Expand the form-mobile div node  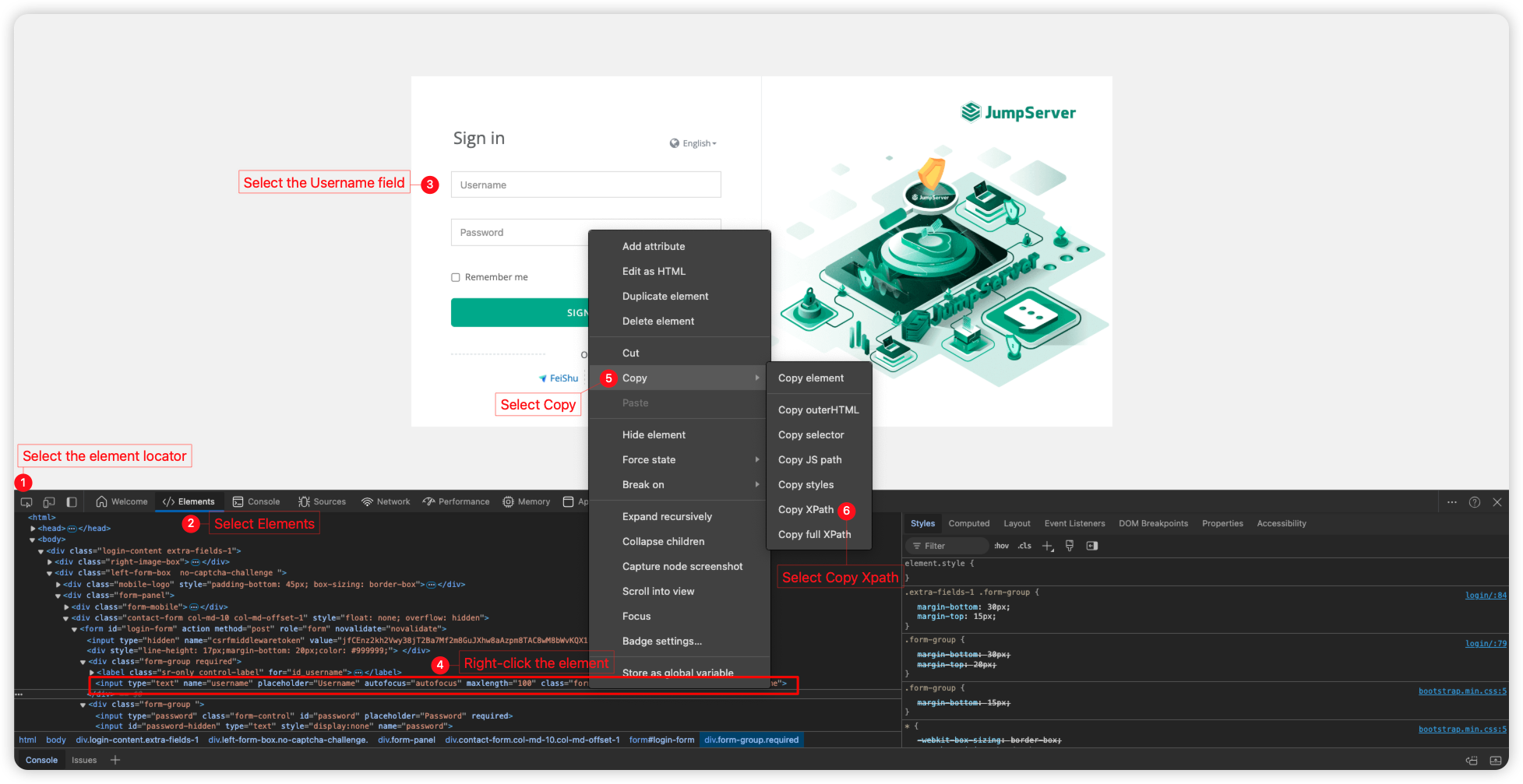point(67,607)
